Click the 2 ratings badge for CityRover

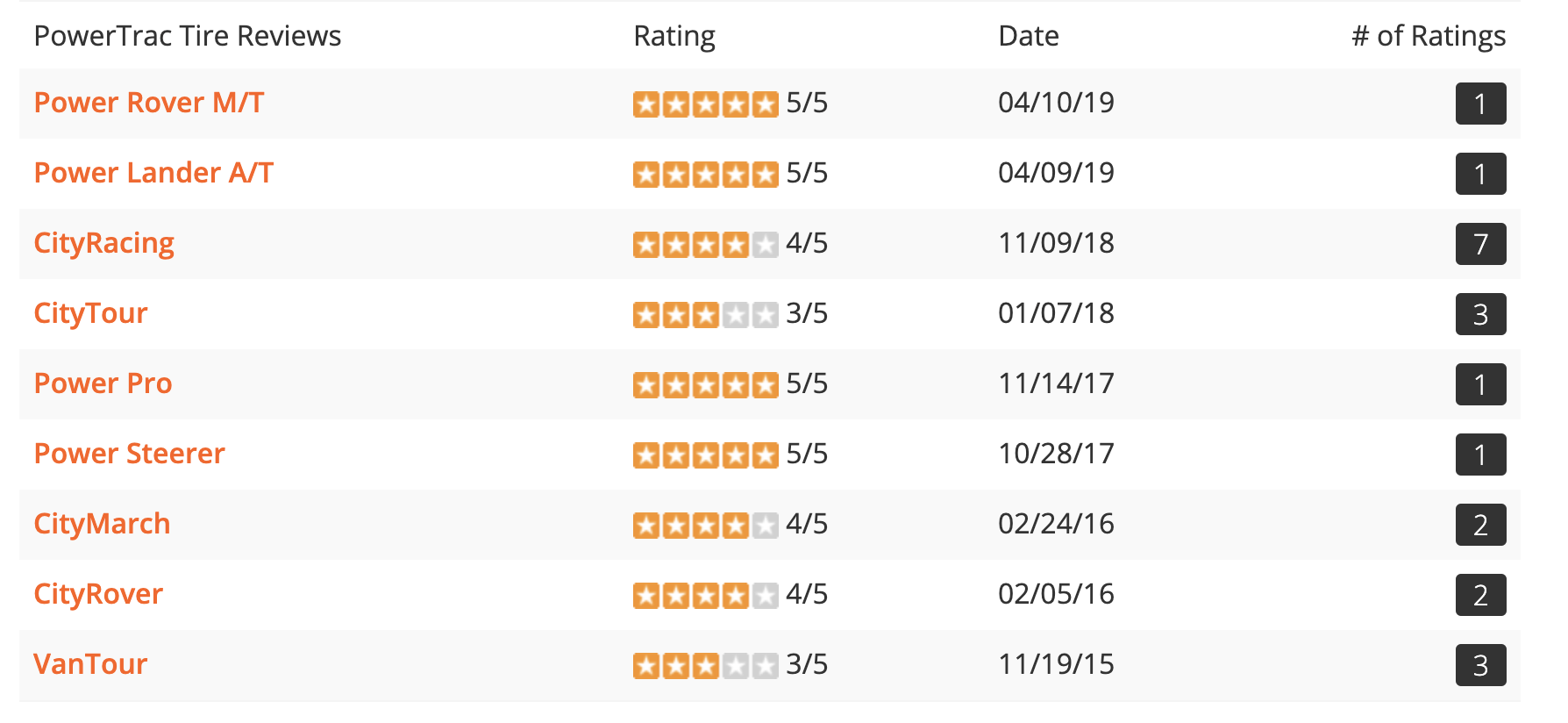1480,595
